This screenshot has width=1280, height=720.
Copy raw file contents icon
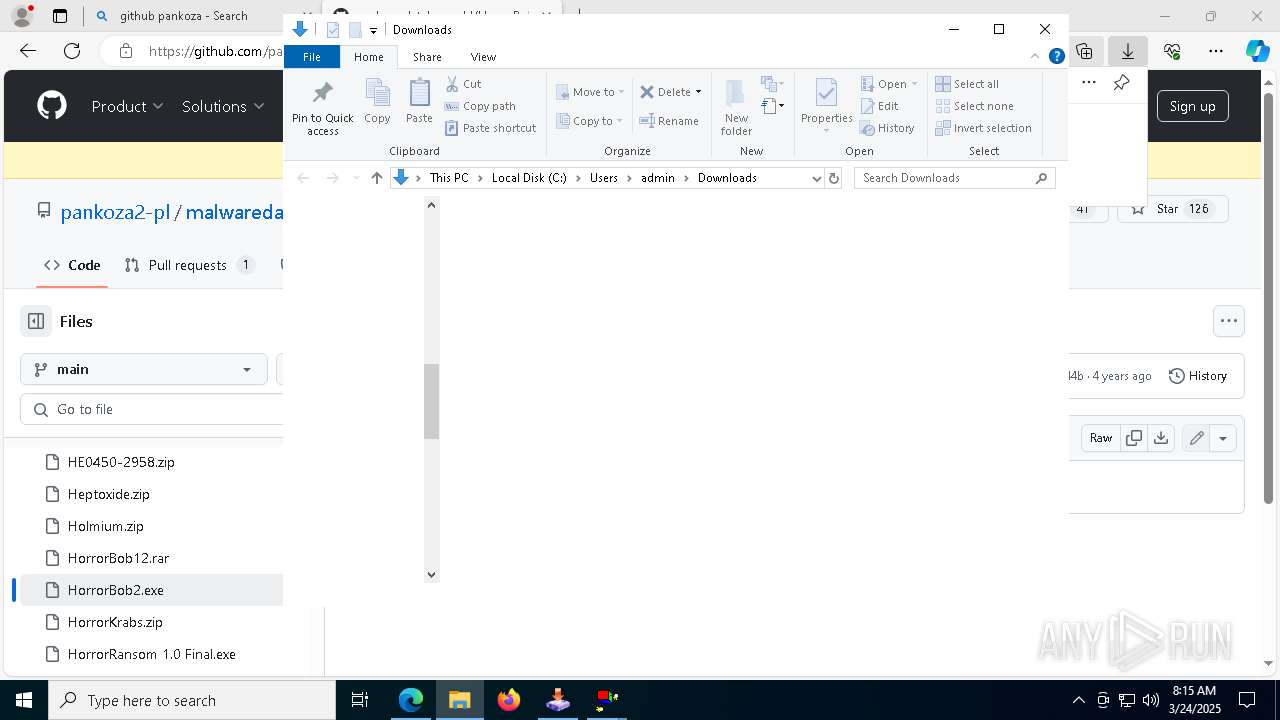1133,438
